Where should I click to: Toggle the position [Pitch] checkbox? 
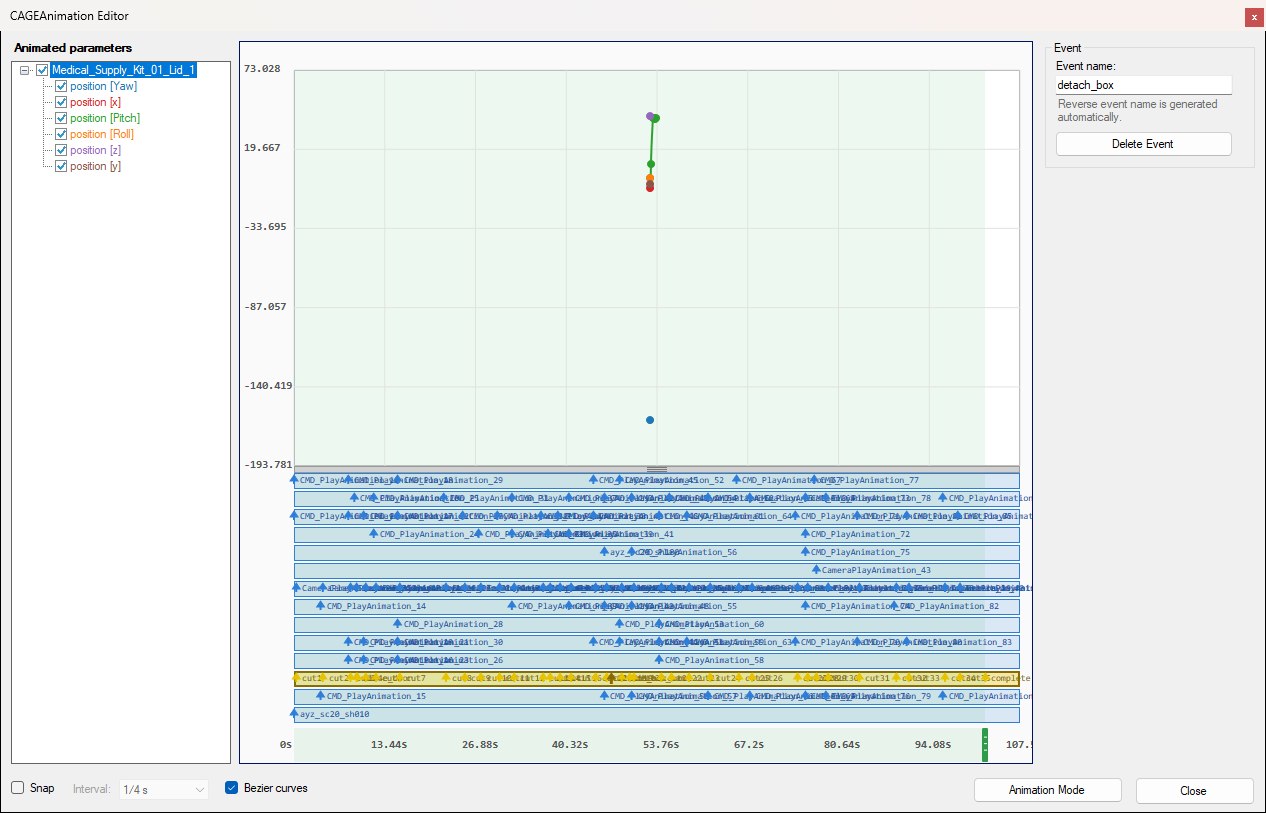tap(61, 118)
